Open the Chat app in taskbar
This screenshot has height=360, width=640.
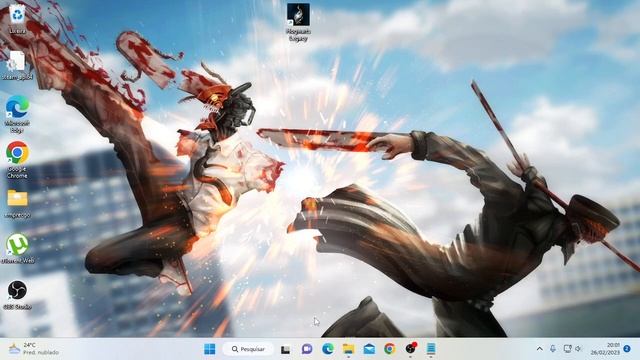click(307, 349)
